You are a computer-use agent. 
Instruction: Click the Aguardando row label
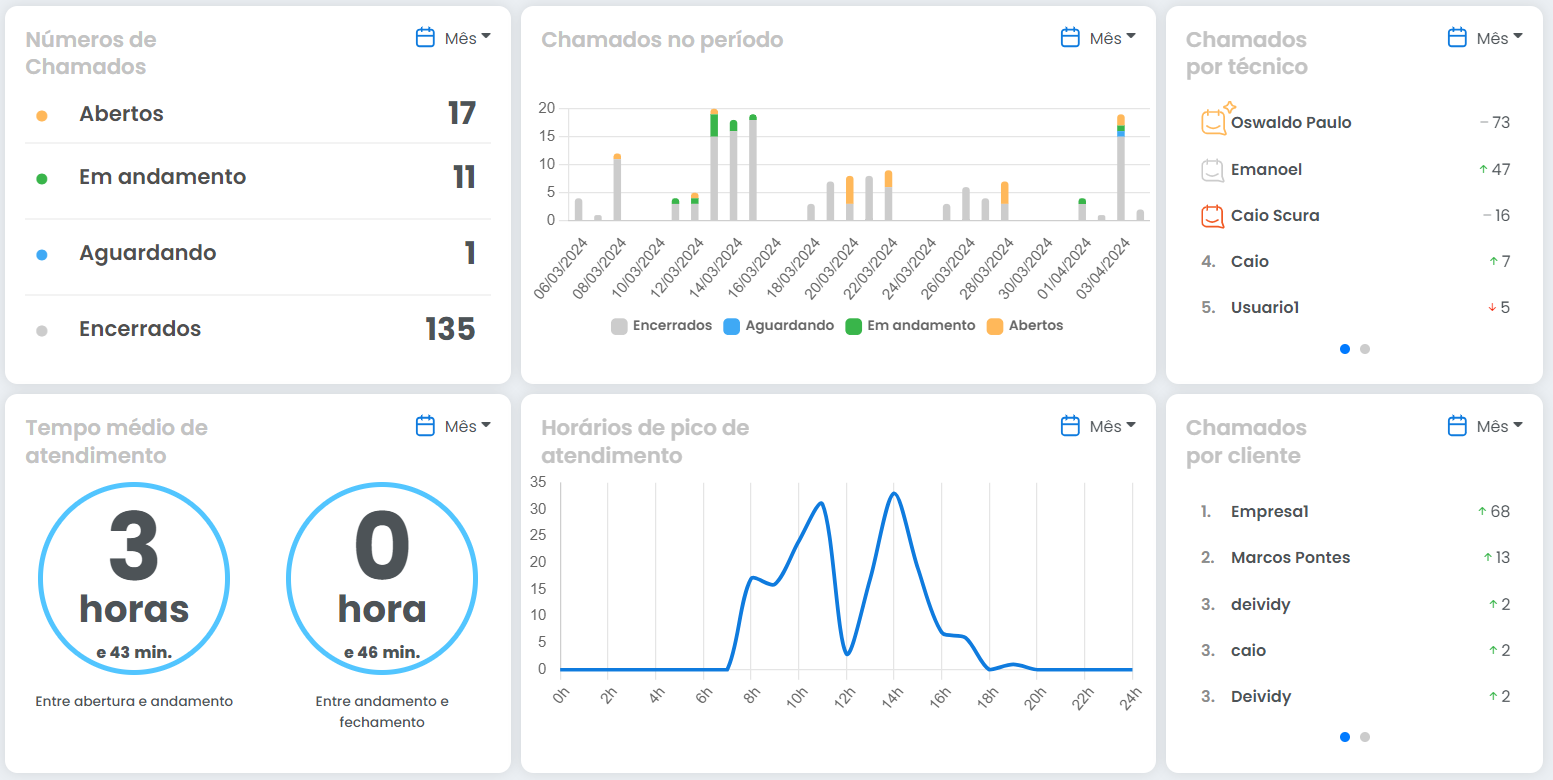tap(148, 253)
